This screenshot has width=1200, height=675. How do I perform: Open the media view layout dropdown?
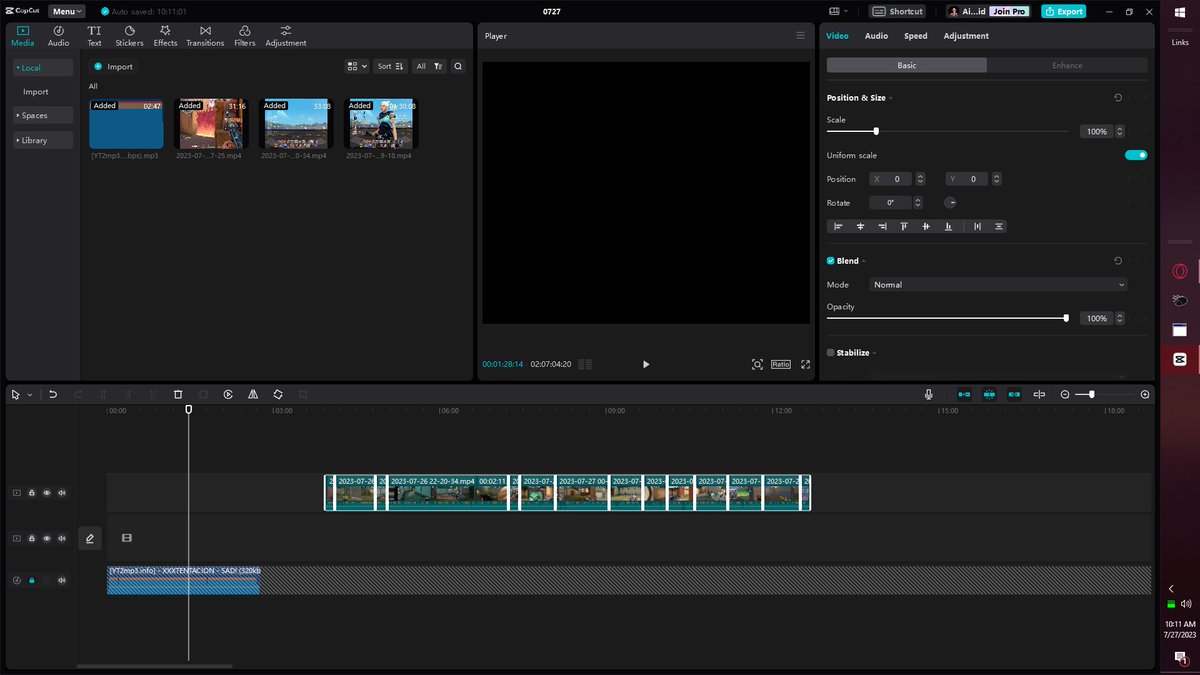click(x=356, y=66)
